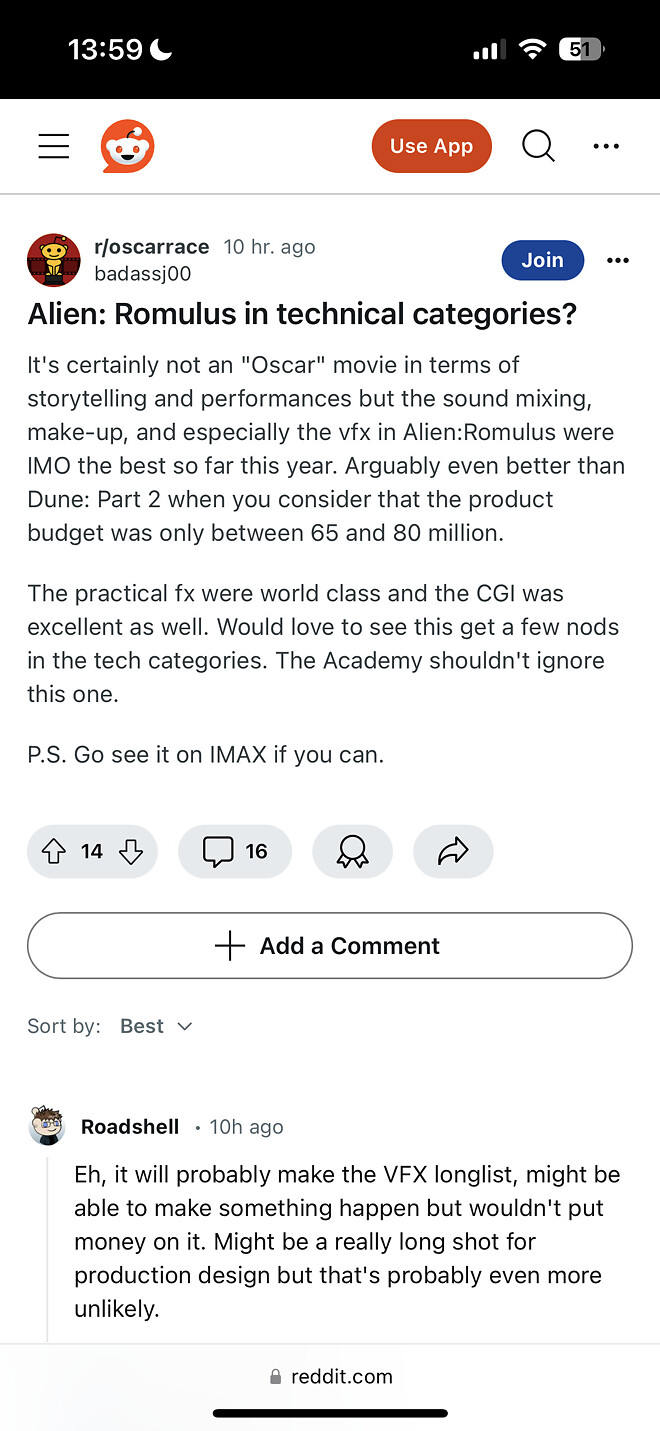Viewport: 660px width, 1431px height.
Task: Click Add a Comment button
Action: coord(330,946)
